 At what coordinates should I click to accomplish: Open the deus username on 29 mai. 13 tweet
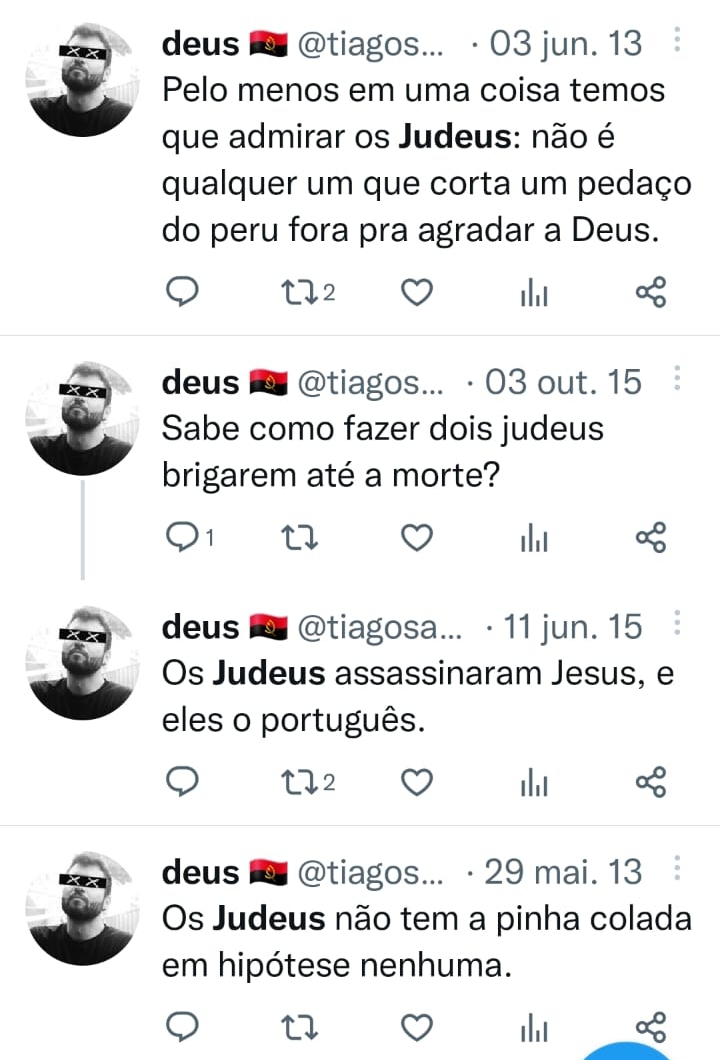200,872
